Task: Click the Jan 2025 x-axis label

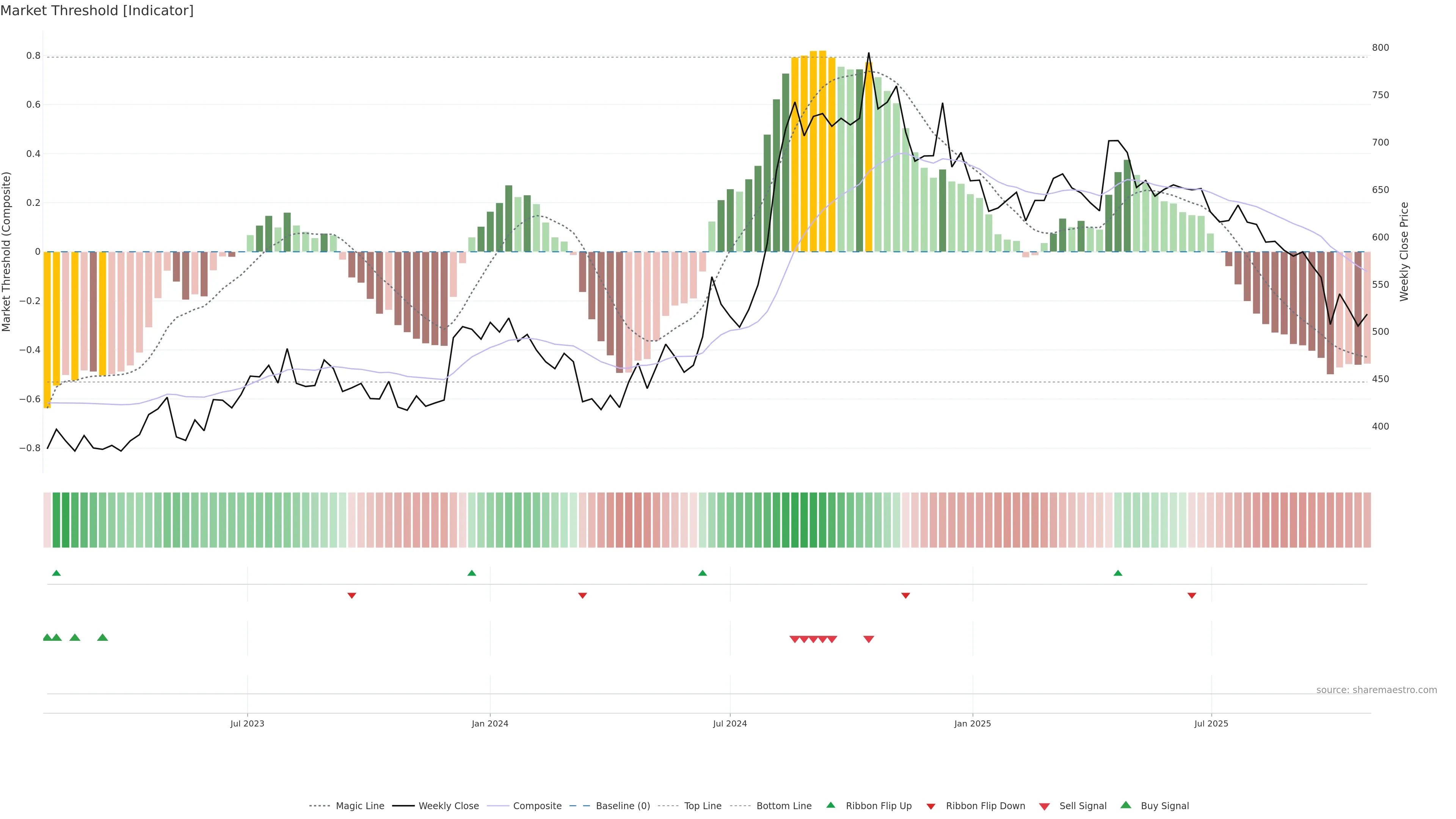Action: 972,723
